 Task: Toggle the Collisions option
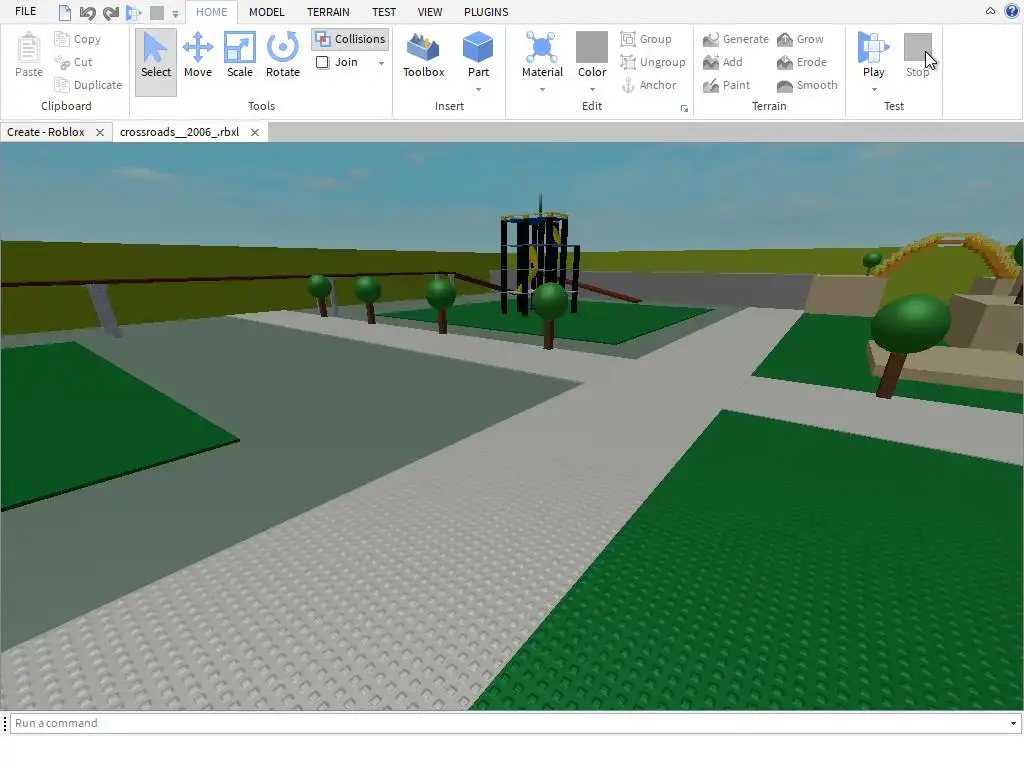click(x=351, y=39)
